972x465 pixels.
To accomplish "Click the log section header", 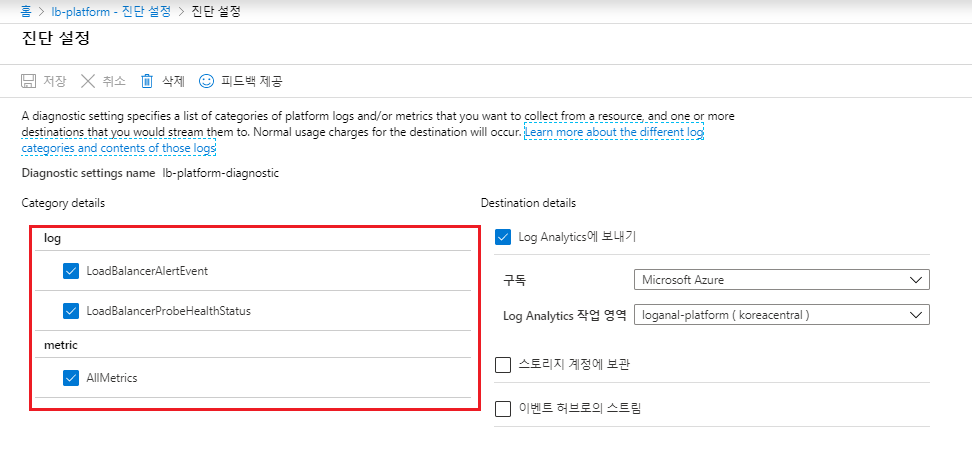I will coord(53,238).
